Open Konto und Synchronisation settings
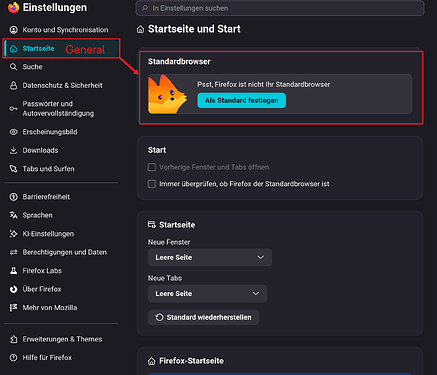Viewport: 437px width, 375px height. (x=61, y=30)
